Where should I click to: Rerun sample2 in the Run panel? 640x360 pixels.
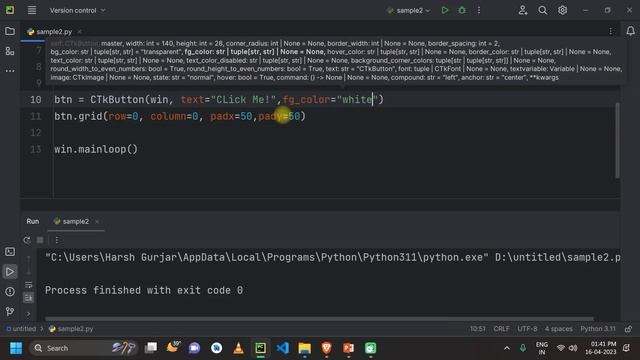point(27,240)
